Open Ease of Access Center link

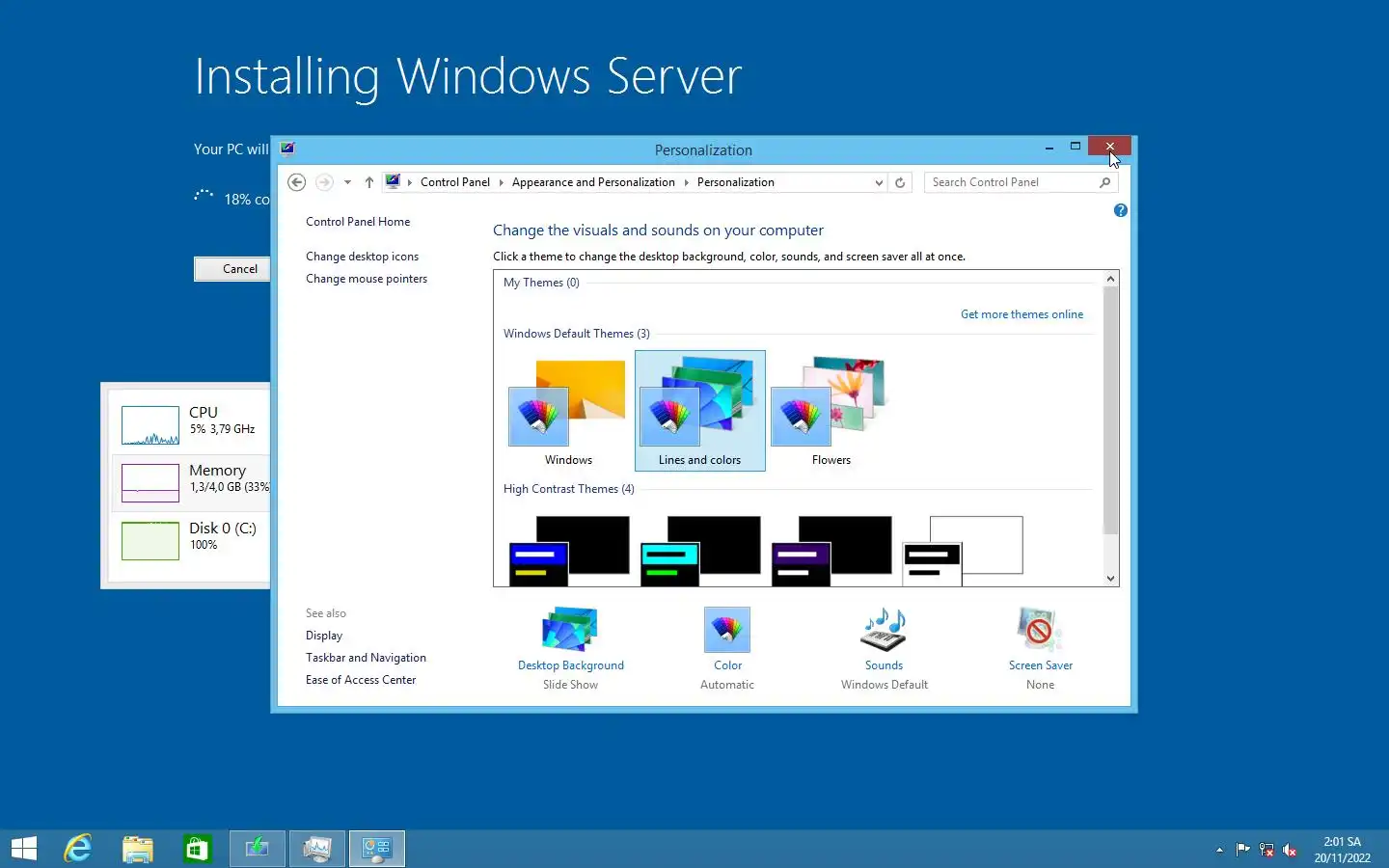click(361, 680)
